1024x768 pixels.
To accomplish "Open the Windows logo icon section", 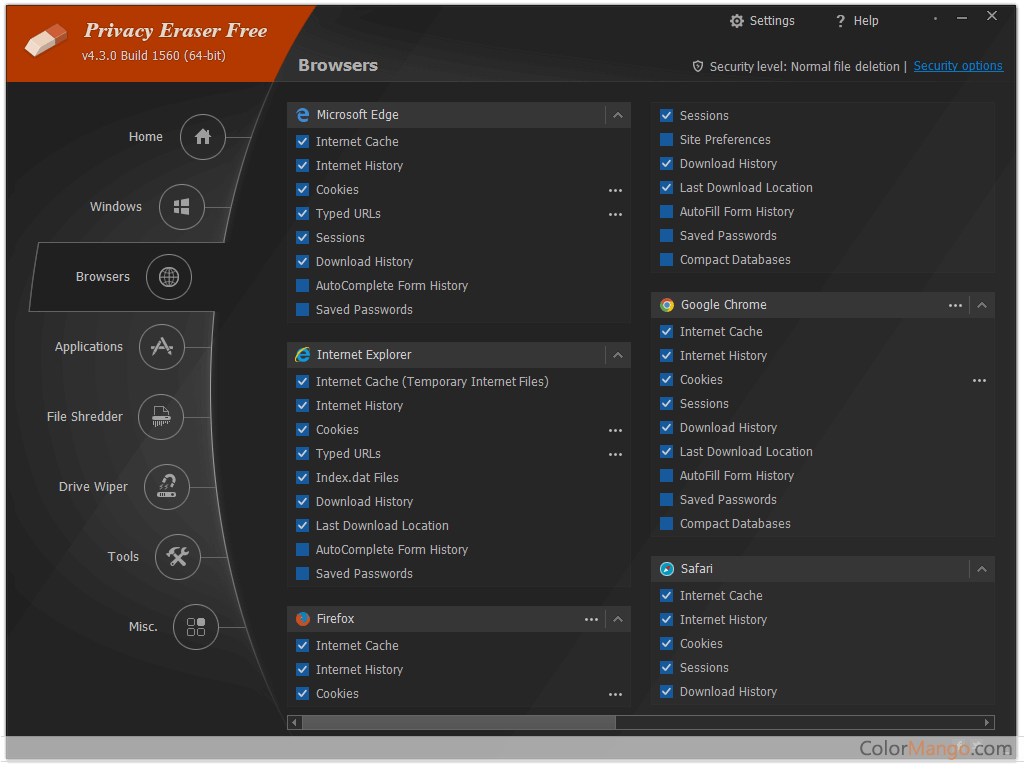I will 182,207.
